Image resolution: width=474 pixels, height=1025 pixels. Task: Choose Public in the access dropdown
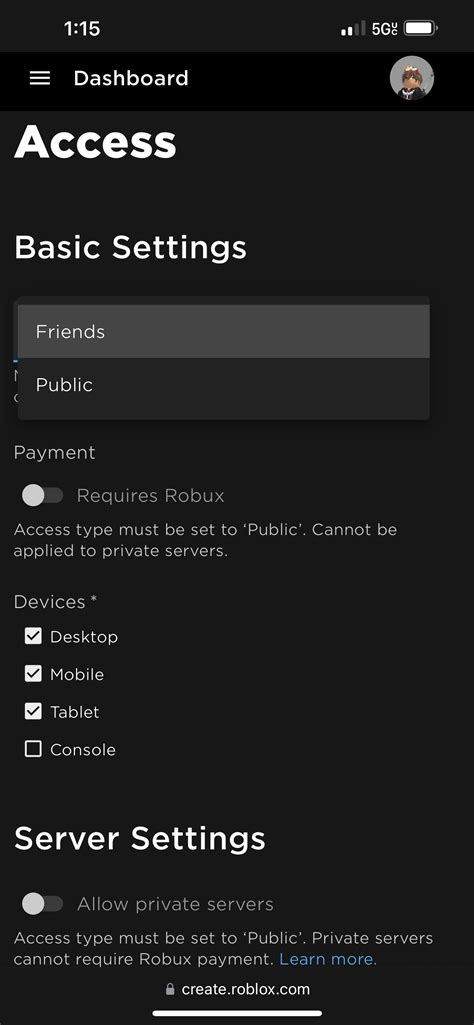(224, 384)
